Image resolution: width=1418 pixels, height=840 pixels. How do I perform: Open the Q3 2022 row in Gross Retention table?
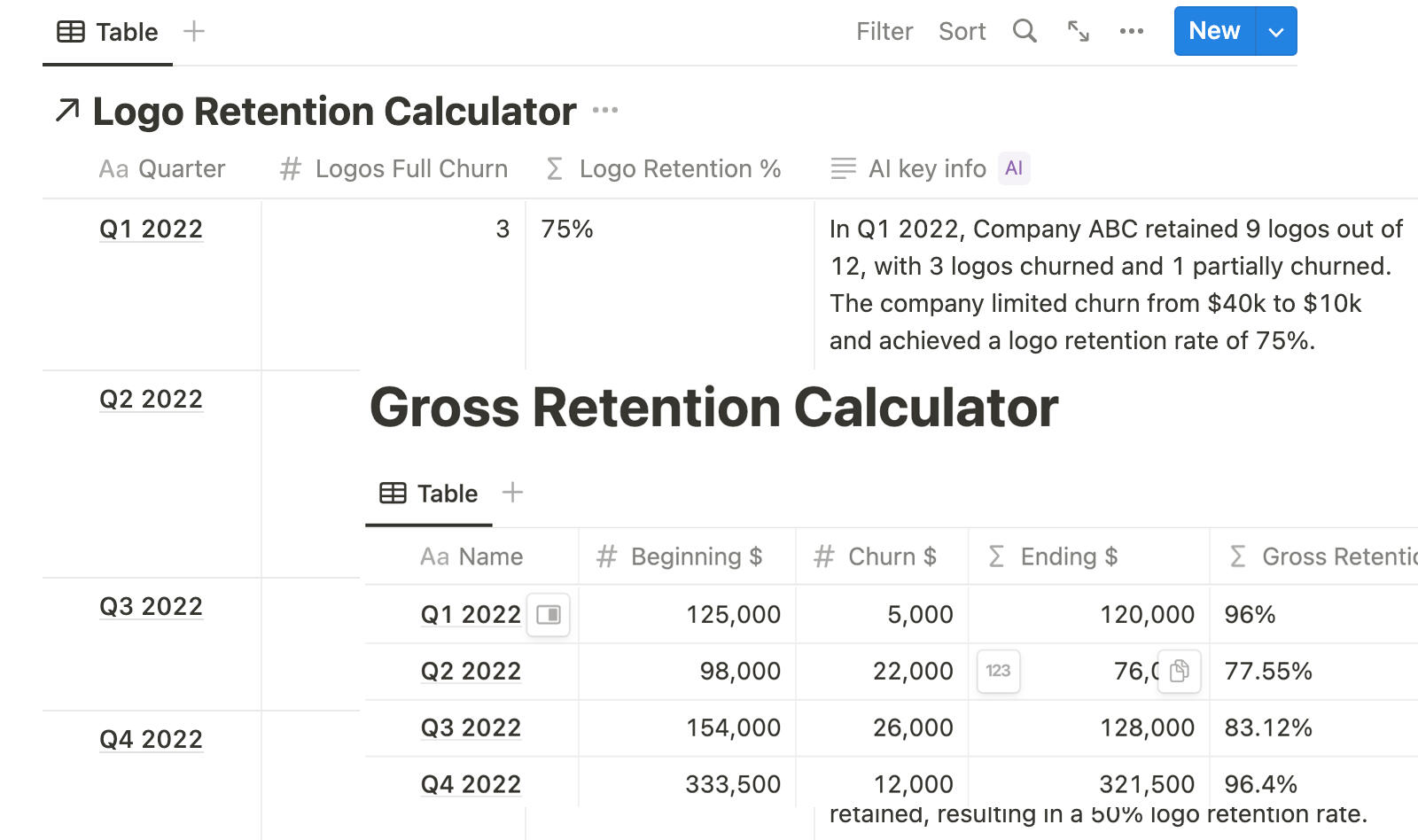click(x=471, y=727)
